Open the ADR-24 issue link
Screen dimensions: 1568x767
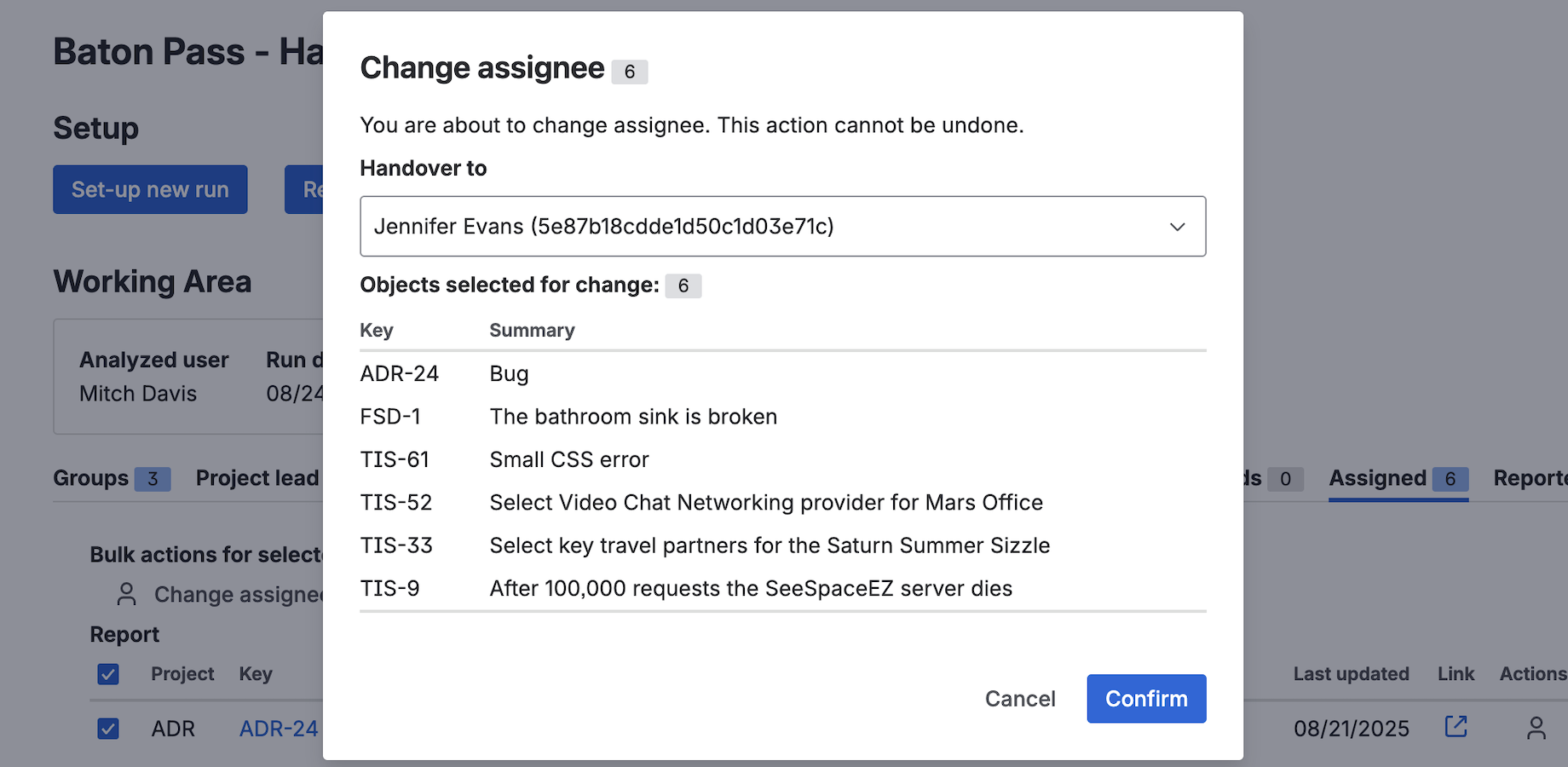278,729
